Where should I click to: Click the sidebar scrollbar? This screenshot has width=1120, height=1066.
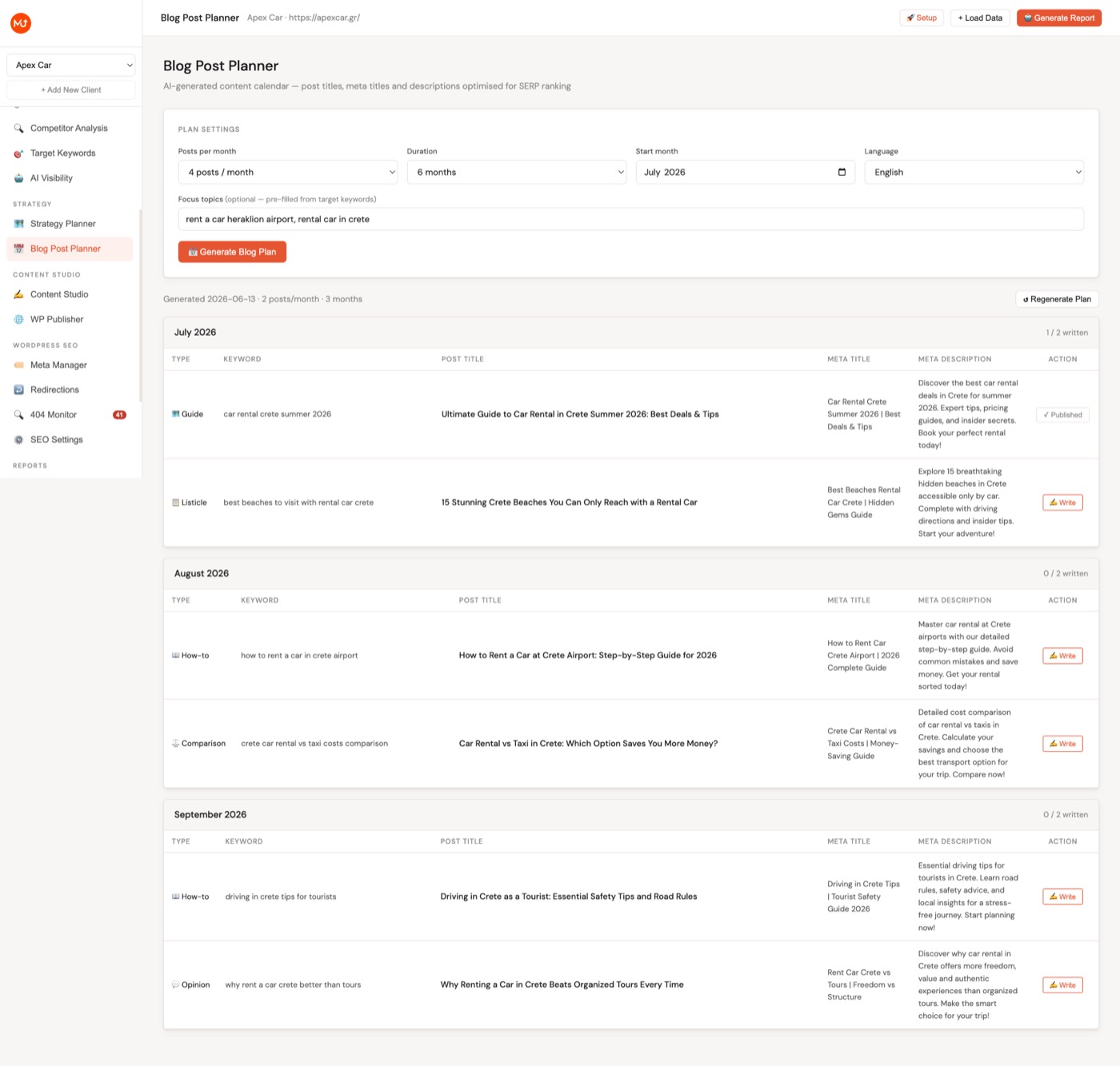coord(141,304)
